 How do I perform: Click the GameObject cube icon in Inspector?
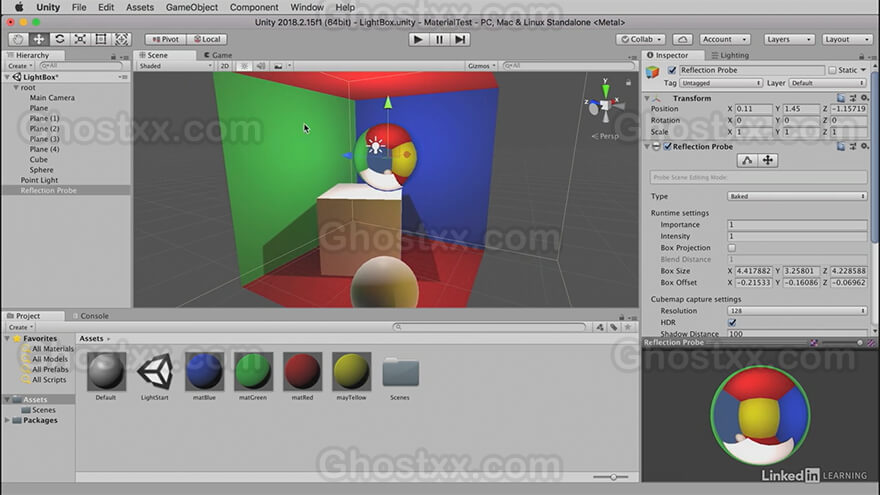(x=653, y=71)
